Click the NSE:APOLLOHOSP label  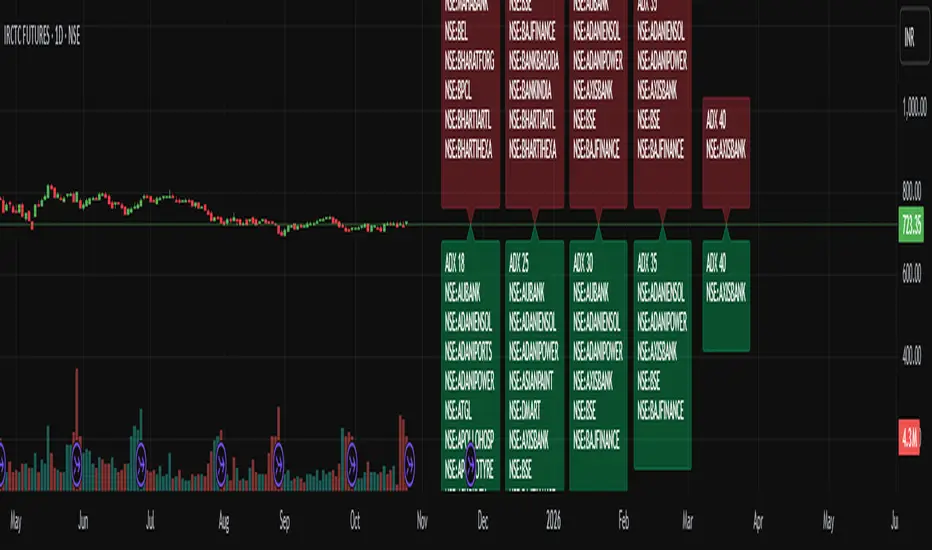470,440
